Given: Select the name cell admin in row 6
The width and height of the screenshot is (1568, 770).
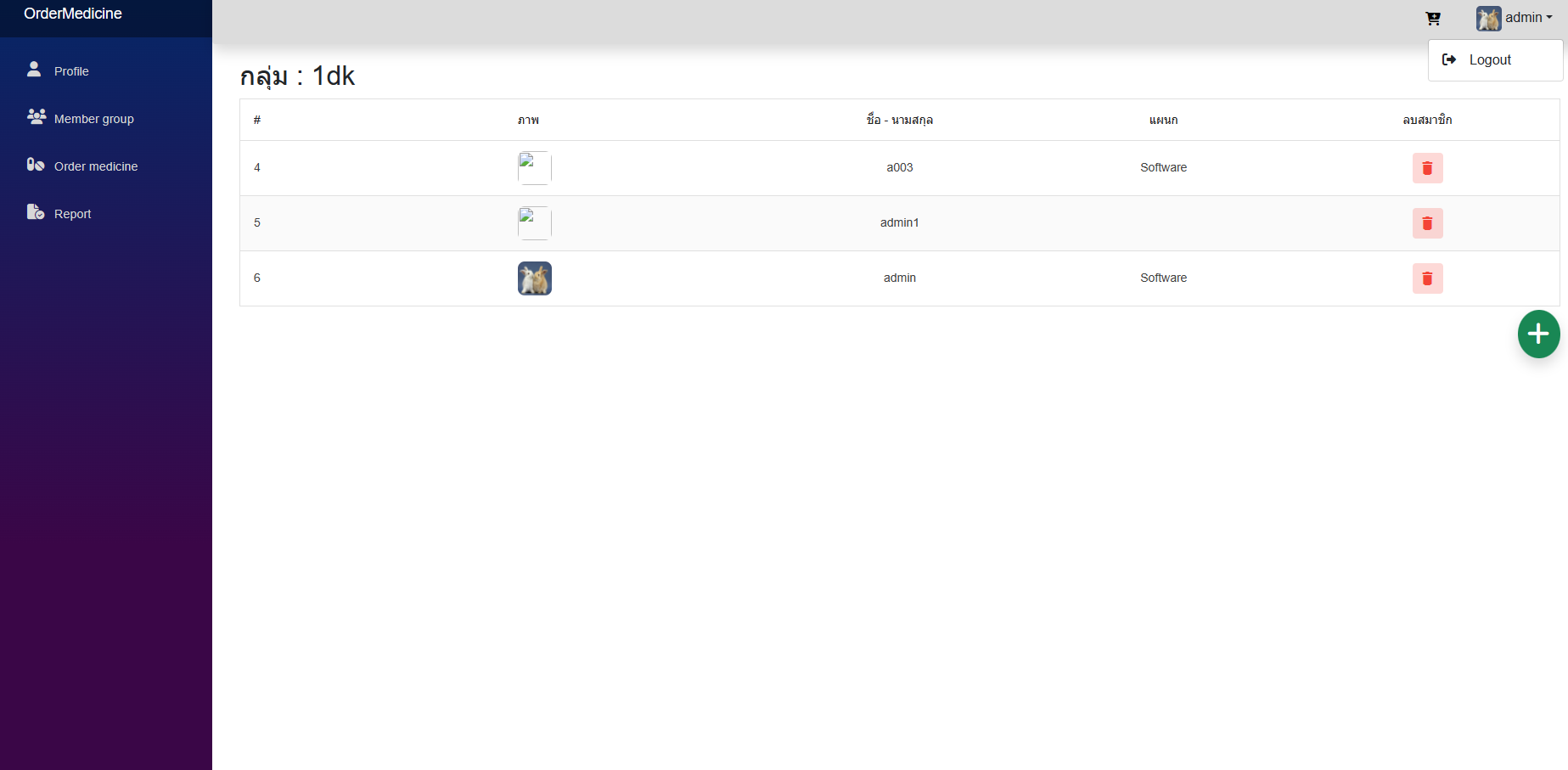Looking at the screenshot, I should click(x=900, y=278).
